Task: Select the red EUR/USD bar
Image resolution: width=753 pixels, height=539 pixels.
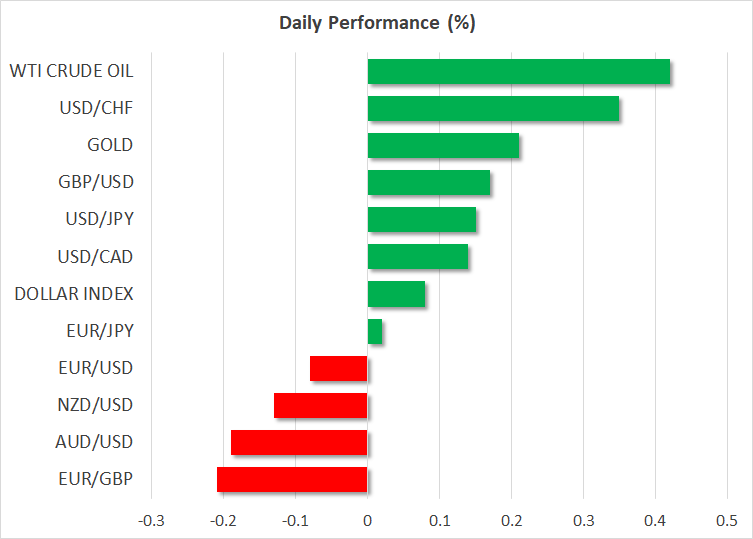Action: (339, 368)
